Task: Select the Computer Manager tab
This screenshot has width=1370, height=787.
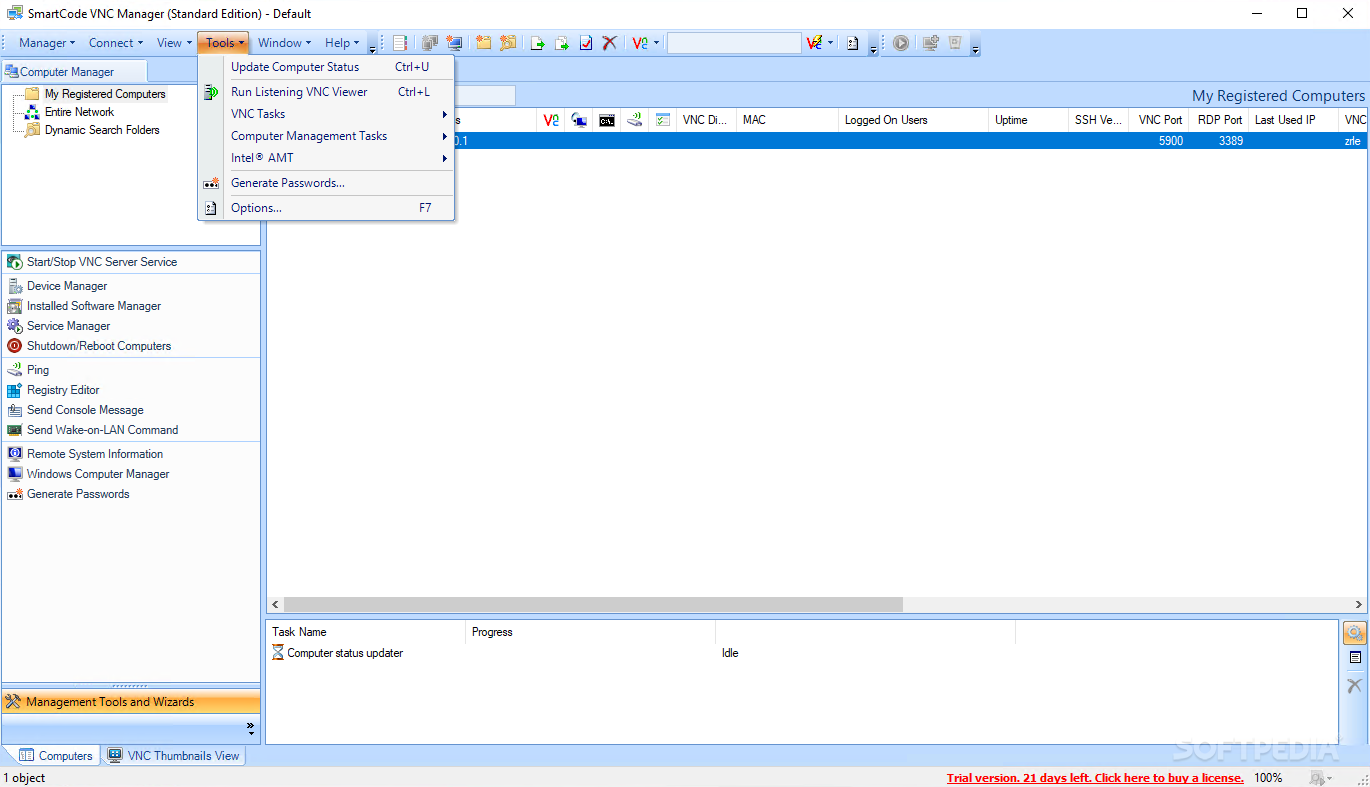Action: point(74,72)
